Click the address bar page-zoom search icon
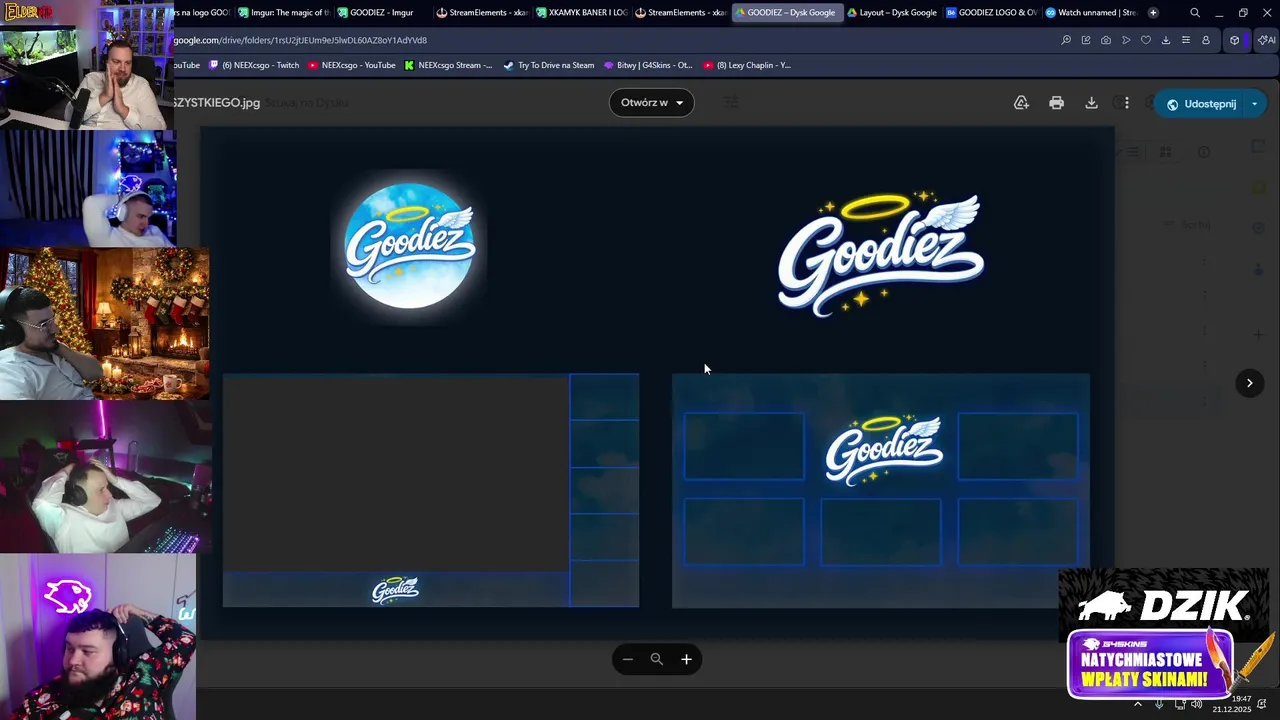Screen dimensions: 1280x720 pos(1066,40)
